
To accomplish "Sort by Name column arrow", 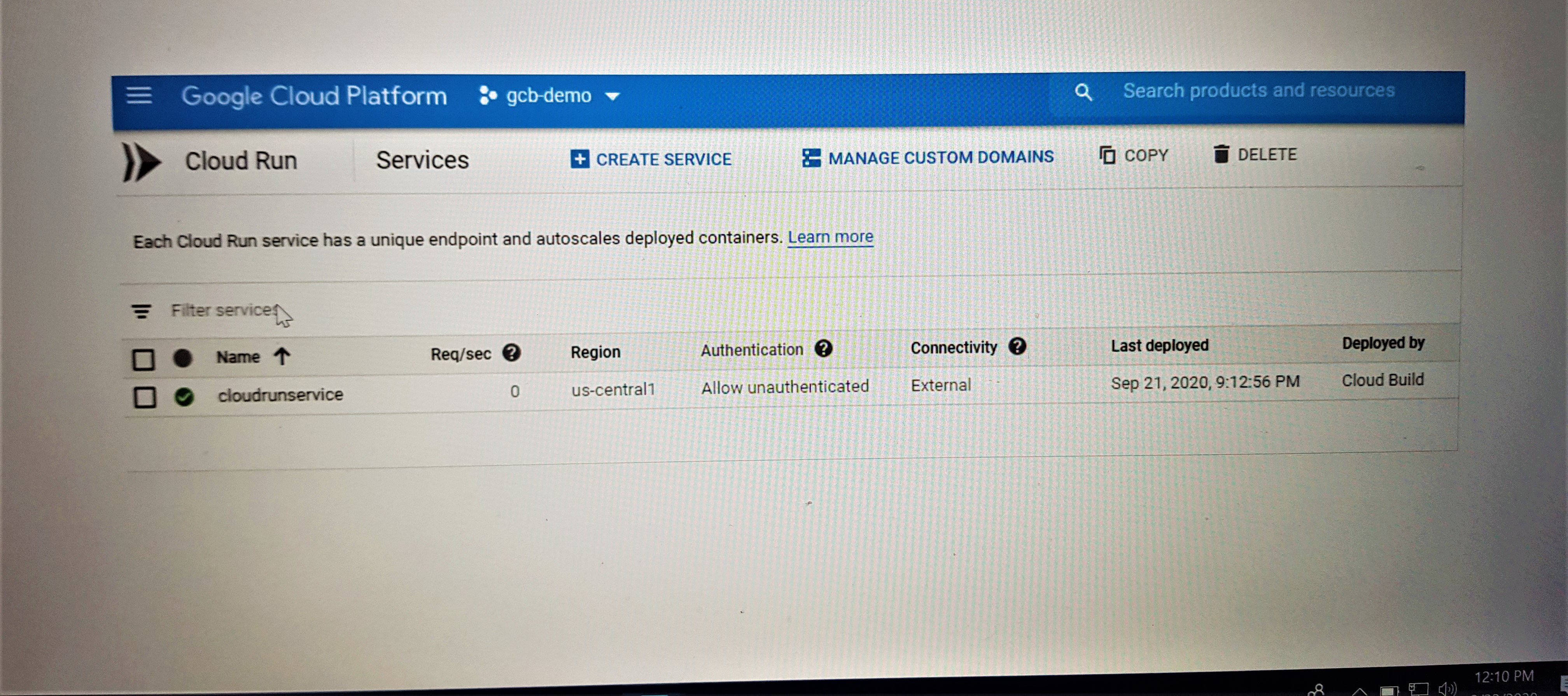I will [x=282, y=356].
